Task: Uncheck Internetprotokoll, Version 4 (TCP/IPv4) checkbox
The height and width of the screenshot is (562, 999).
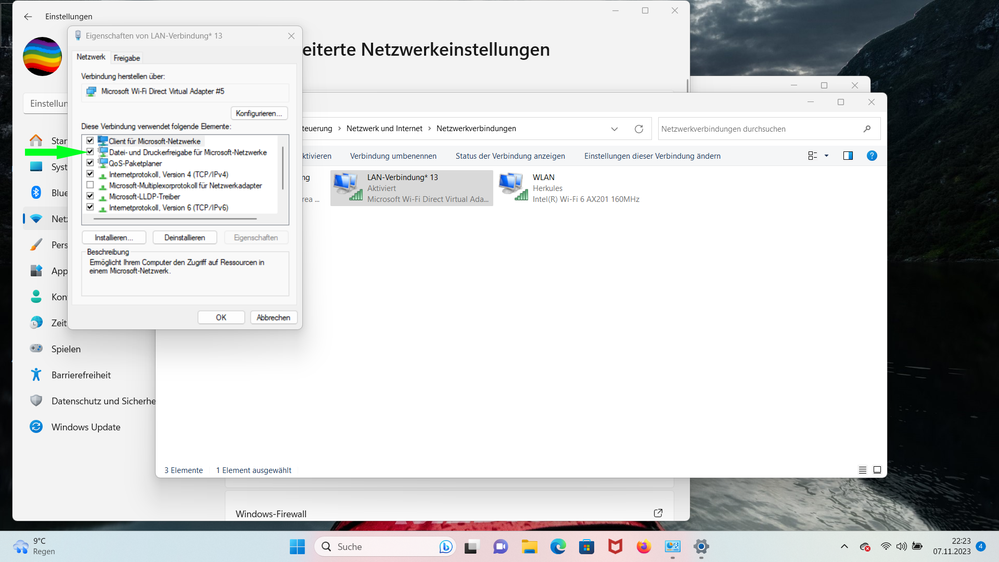Action: click(90, 174)
